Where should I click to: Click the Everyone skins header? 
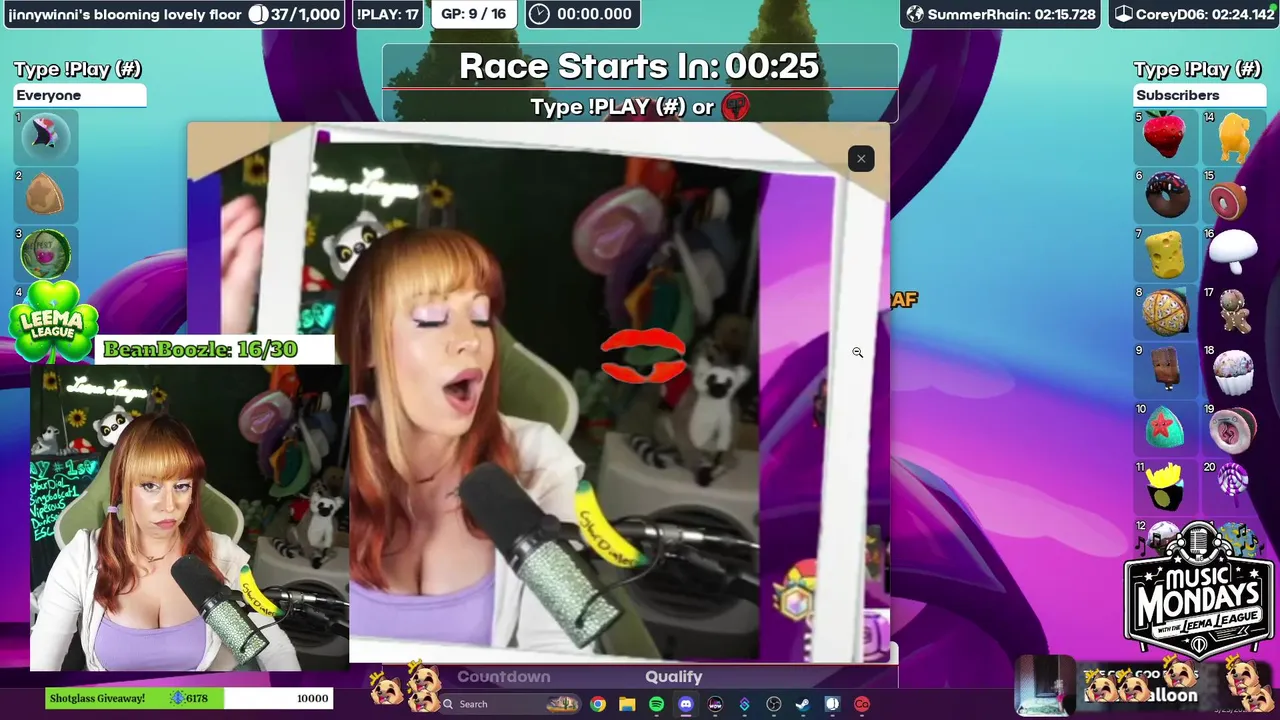pyautogui.click(x=80, y=95)
